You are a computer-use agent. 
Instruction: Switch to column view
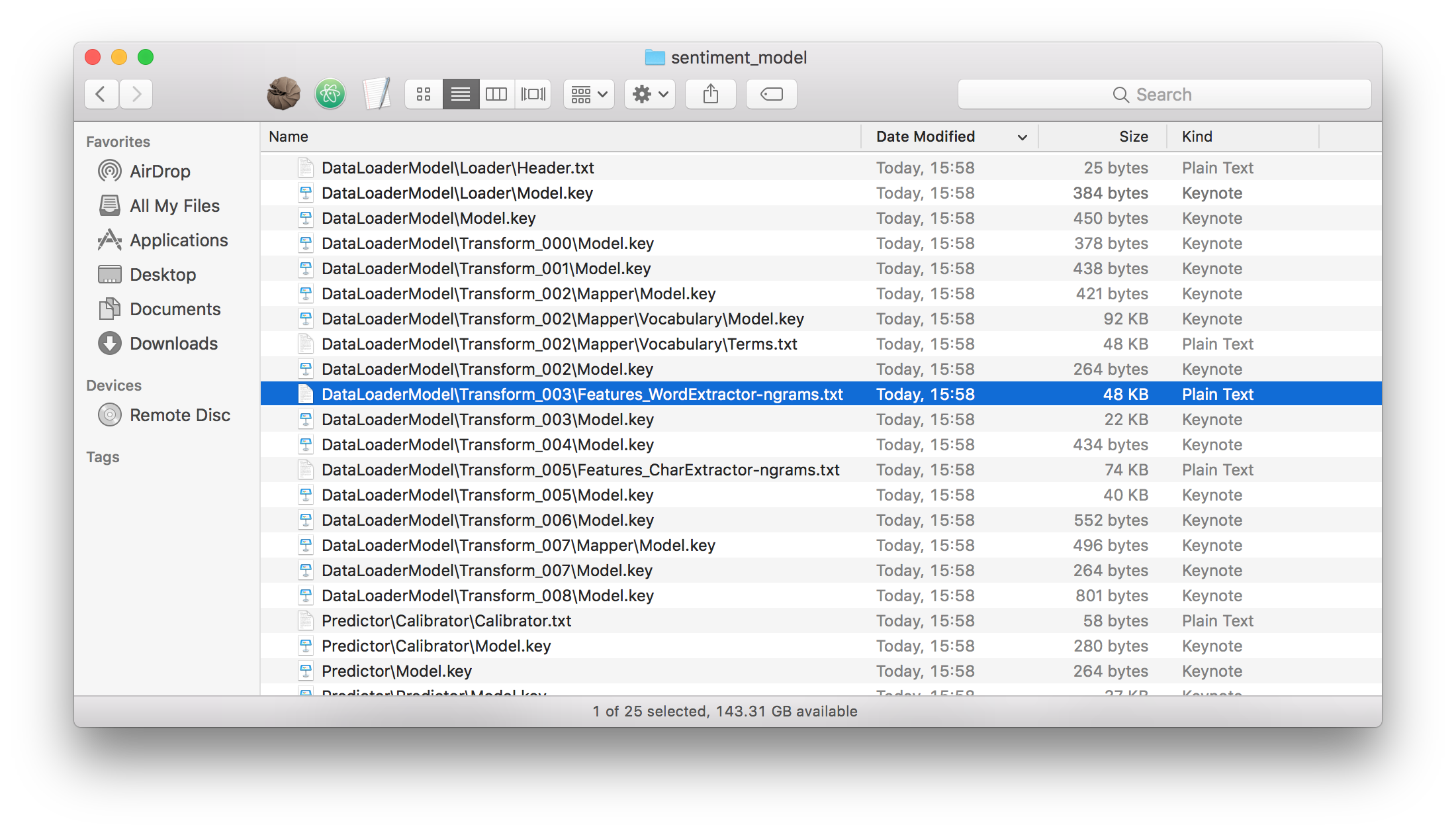pos(496,93)
